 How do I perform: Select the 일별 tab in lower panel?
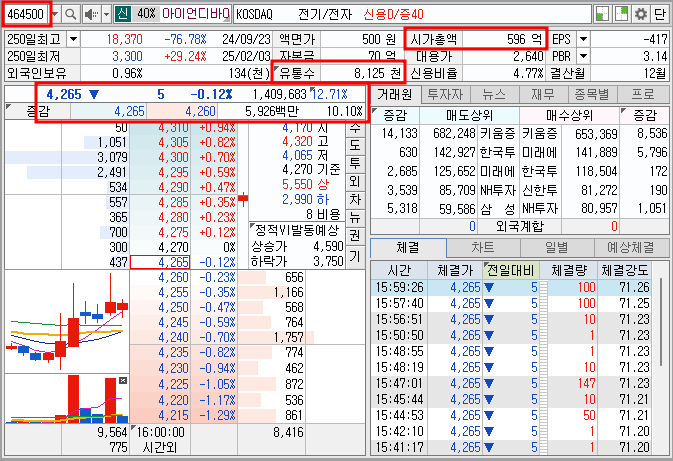tap(557, 248)
